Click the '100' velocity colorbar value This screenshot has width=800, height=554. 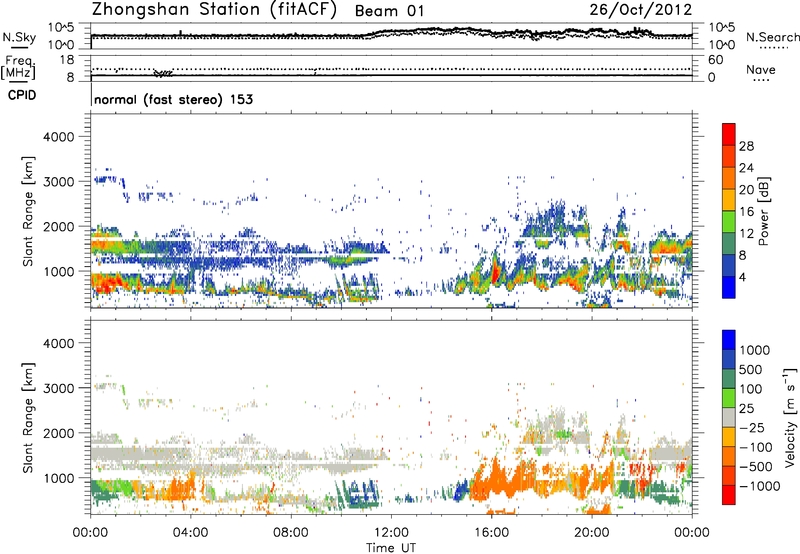pyautogui.click(x=751, y=389)
